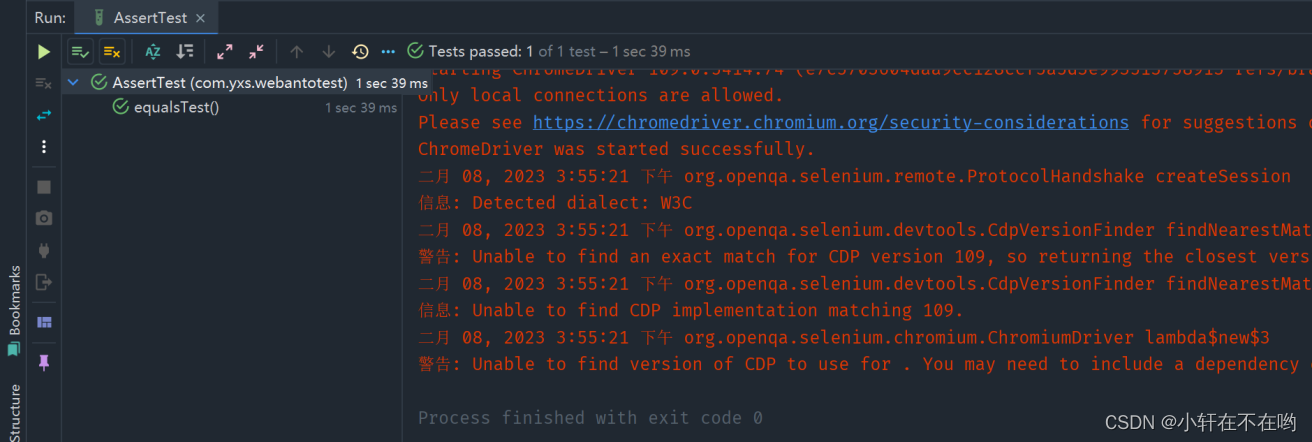Image resolution: width=1312 pixels, height=442 pixels.
Task: Select the equalsTest() result
Action: 177,107
